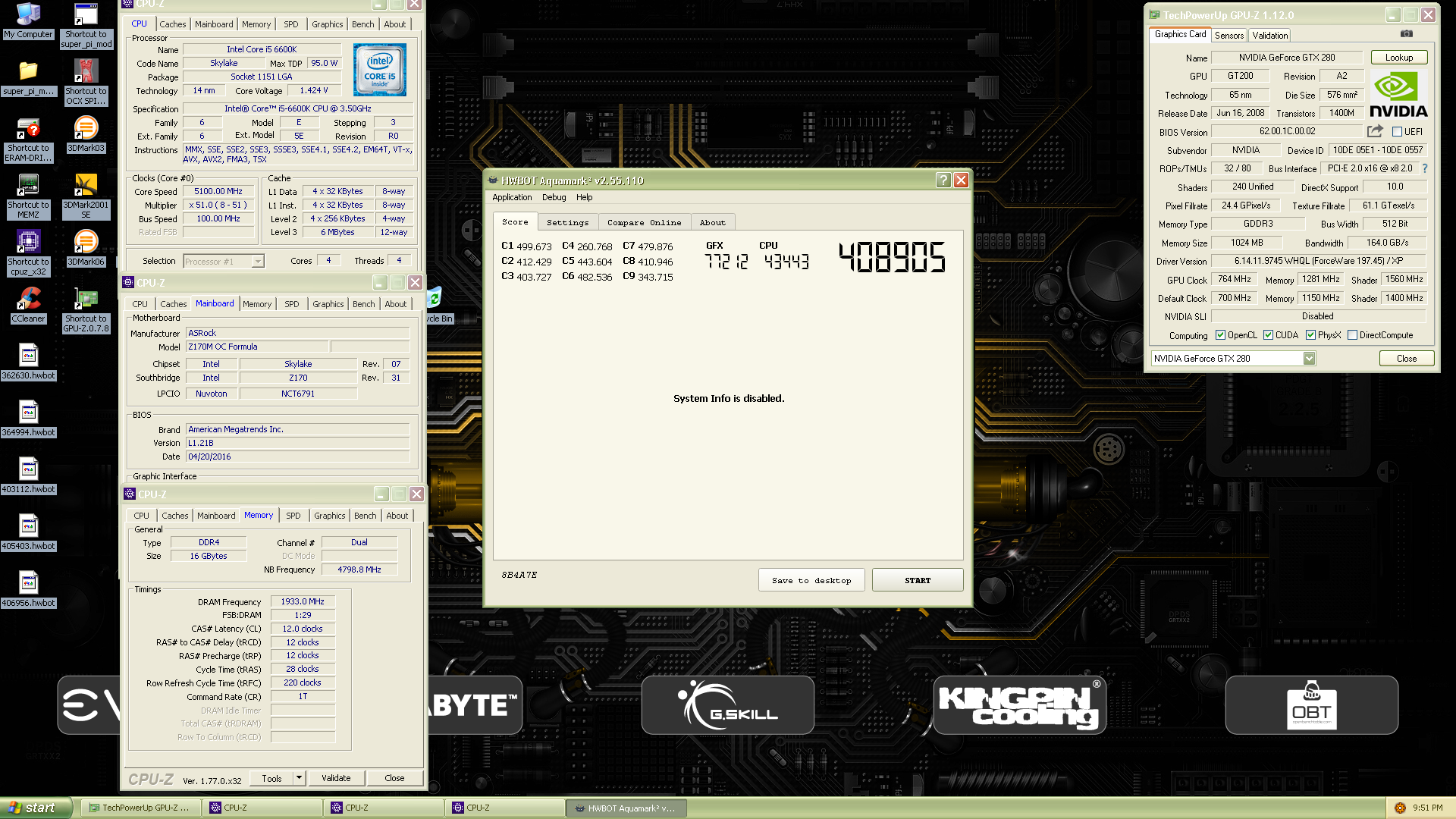Click the Lookup button in GPU-Z
Image resolution: width=1456 pixels, height=819 pixels.
tap(1399, 58)
